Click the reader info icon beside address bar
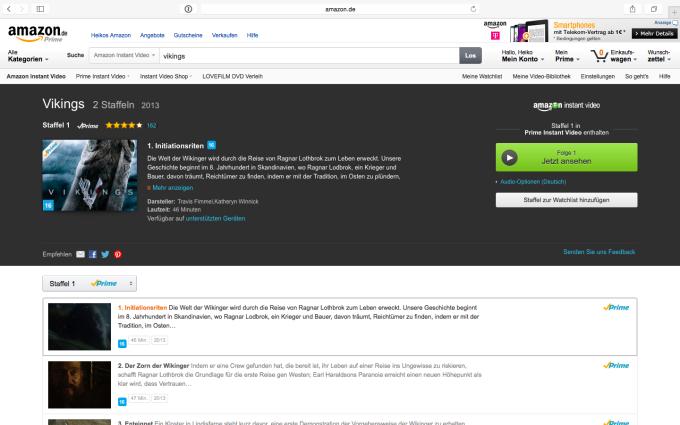Viewport: 680px width, 425px height. (188, 9)
